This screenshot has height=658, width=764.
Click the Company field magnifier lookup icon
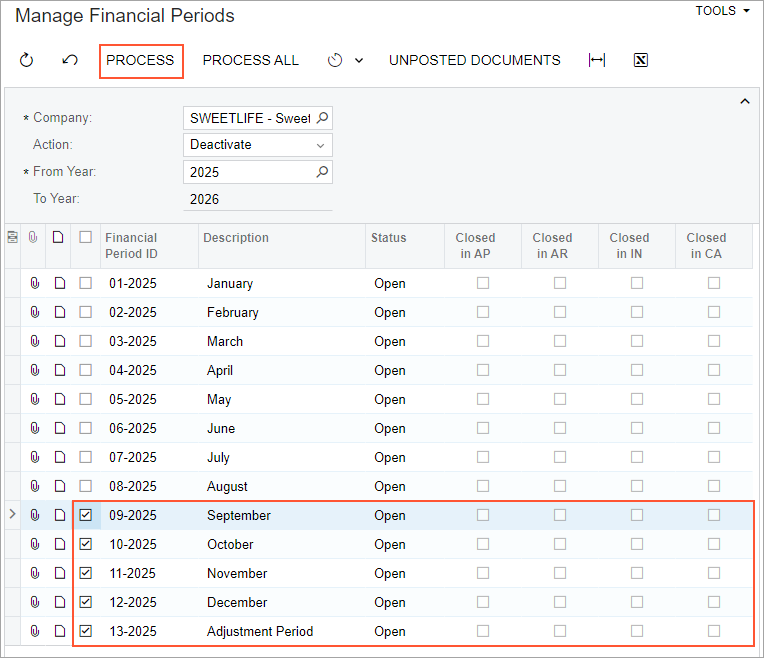(x=322, y=118)
